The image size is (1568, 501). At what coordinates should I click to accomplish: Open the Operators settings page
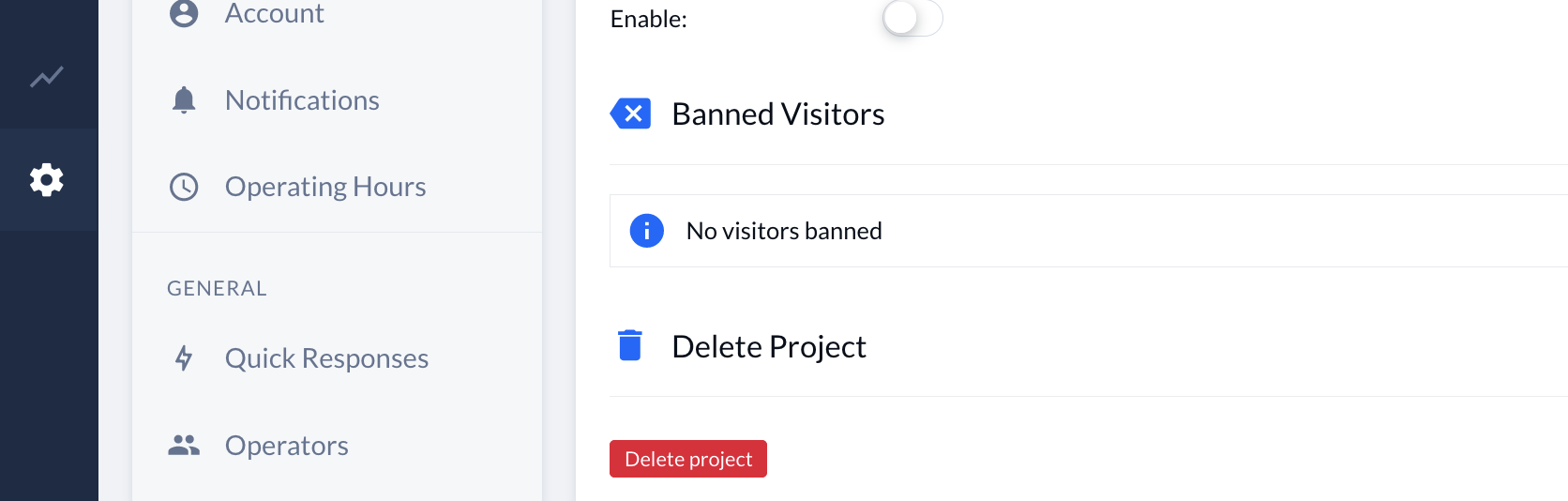(x=338, y=445)
